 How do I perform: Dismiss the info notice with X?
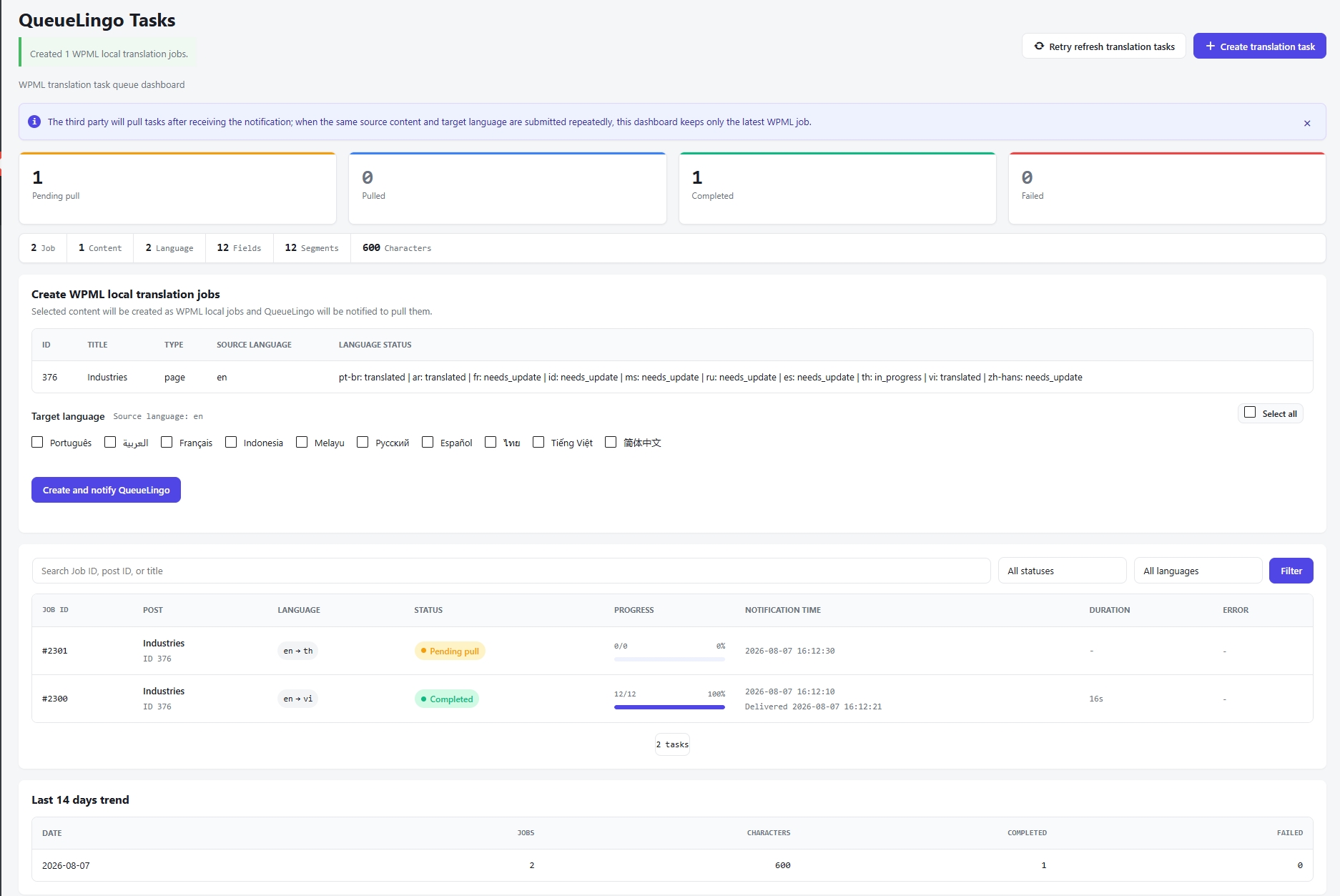click(1307, 123)
